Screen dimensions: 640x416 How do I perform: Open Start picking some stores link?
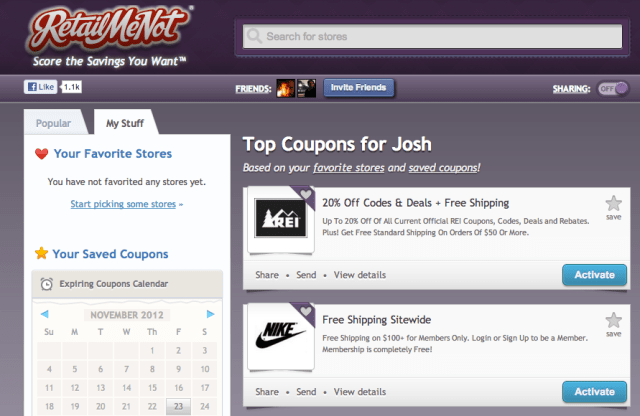(x=123, y=204)
